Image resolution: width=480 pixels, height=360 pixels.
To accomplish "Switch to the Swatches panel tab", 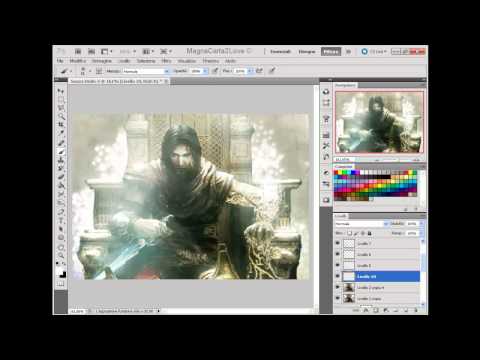I will 343,166.
